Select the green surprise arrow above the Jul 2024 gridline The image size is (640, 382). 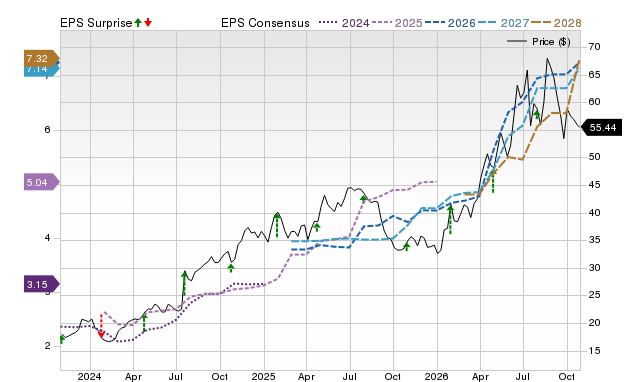click(184, 283)
